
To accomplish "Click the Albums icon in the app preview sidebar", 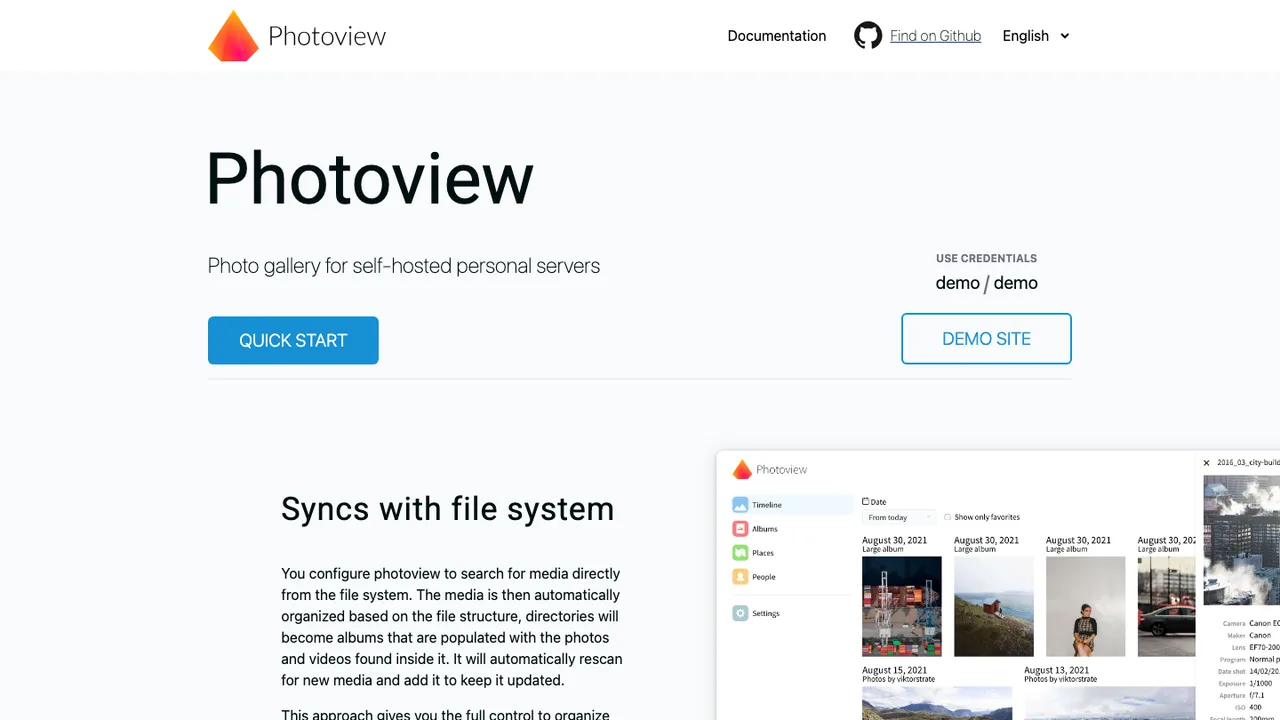I will [x=740, y=529].
